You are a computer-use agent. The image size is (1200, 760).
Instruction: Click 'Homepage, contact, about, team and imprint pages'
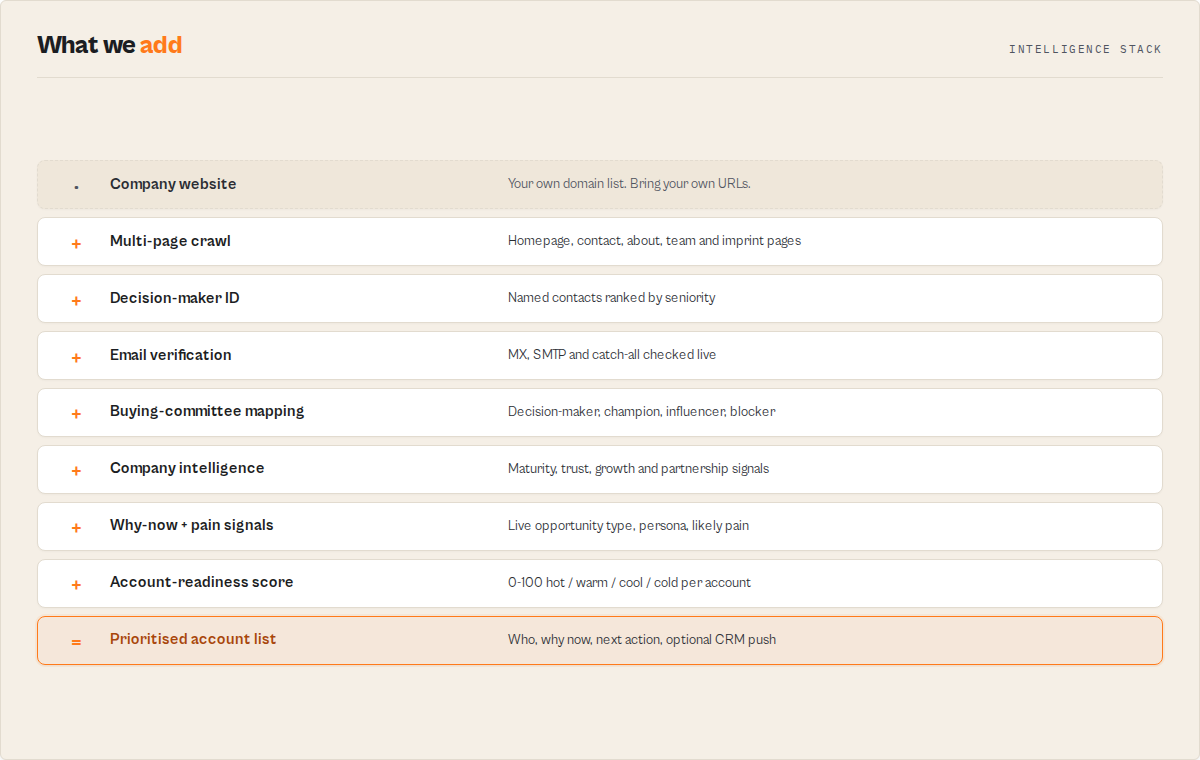pyautogui.click(x=654, y=241)
